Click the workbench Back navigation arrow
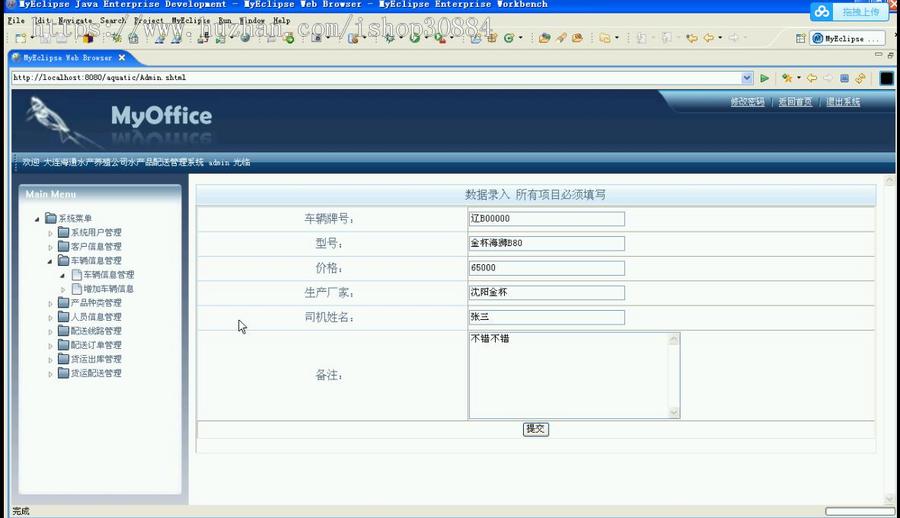Image resolution: width=900 pixels, height=518 pixels. point(709,38)
